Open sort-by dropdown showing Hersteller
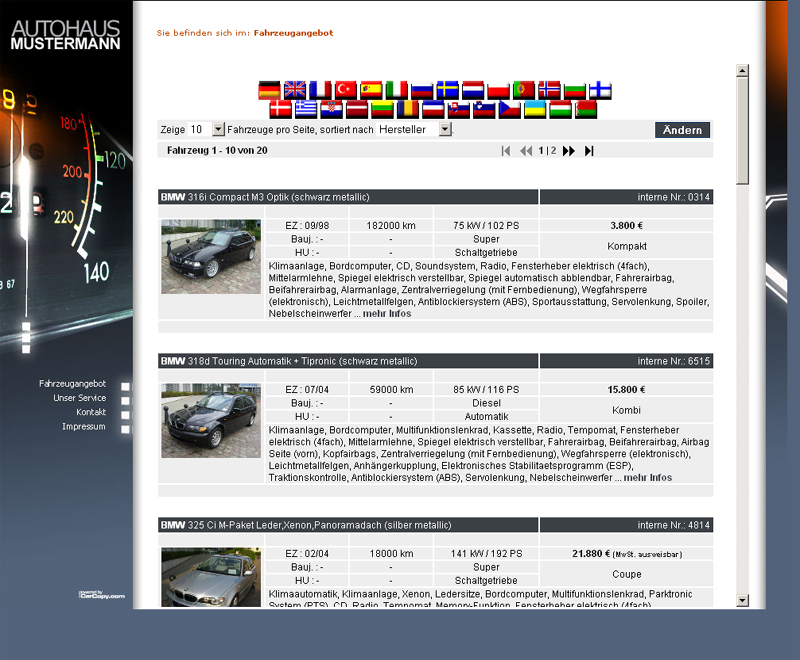The width and height of the screenshot is (800, 660). pos(414,130)
